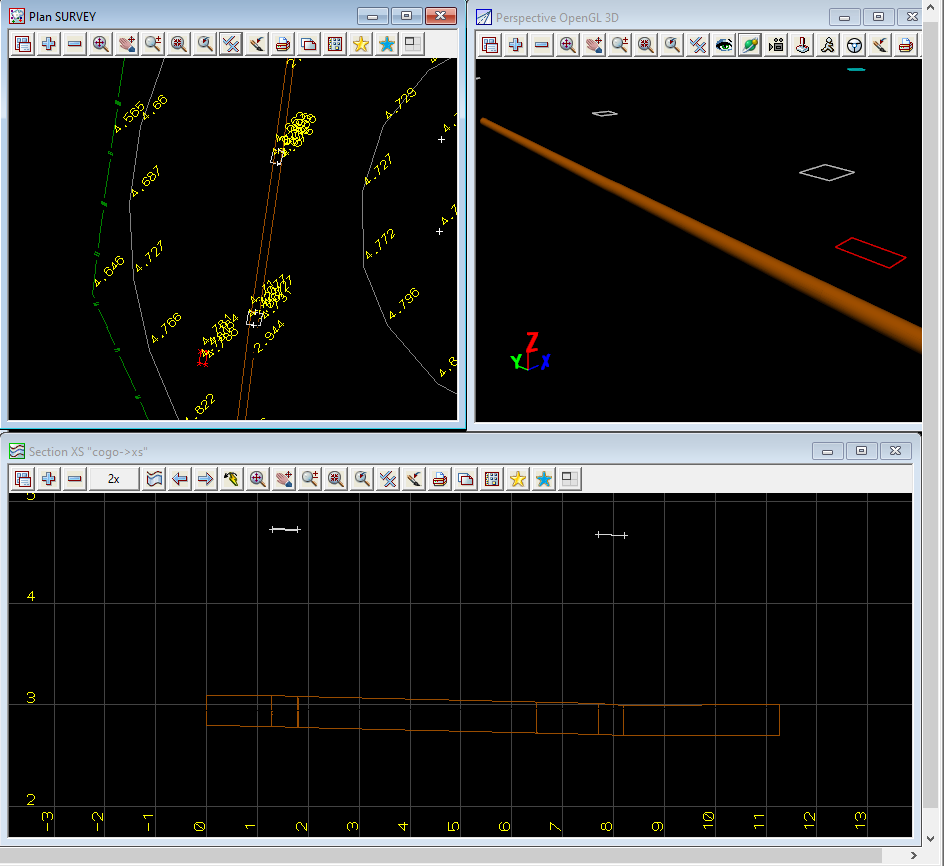Click the right red arrow in Section toolbar
944x866 pixels.
[206, 479]
